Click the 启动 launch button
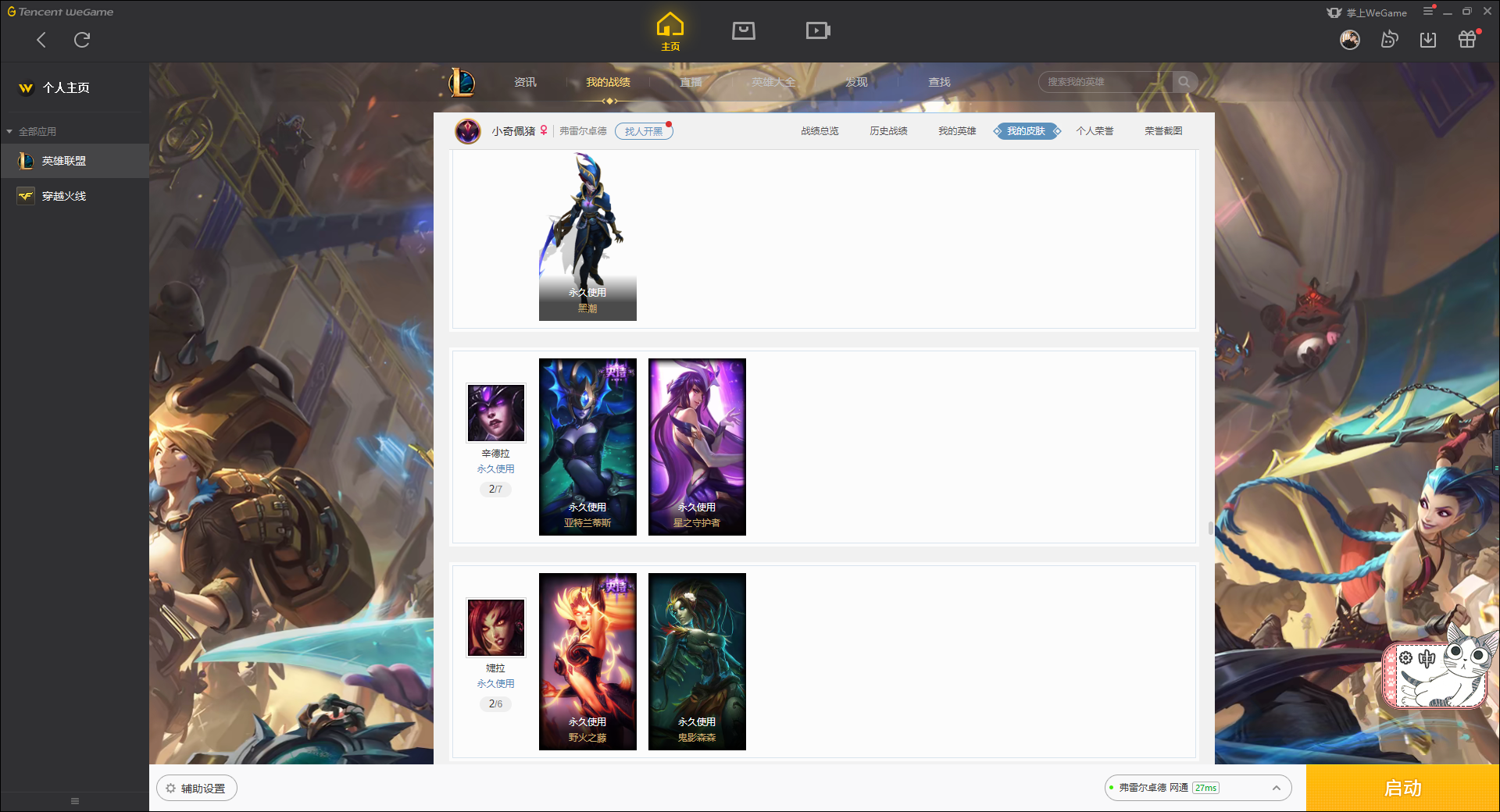1500x812 pixels. pyautogui.click(x=1403, y=789)
